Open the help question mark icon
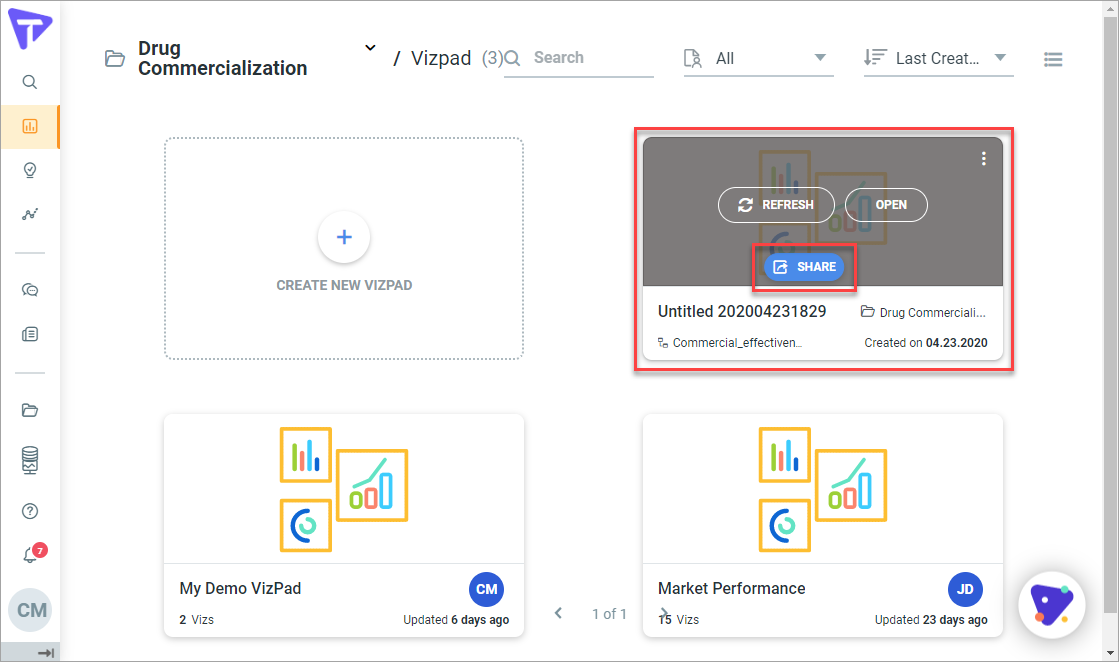This screenshot has width=1119, height=662. [x=29, y=511]
